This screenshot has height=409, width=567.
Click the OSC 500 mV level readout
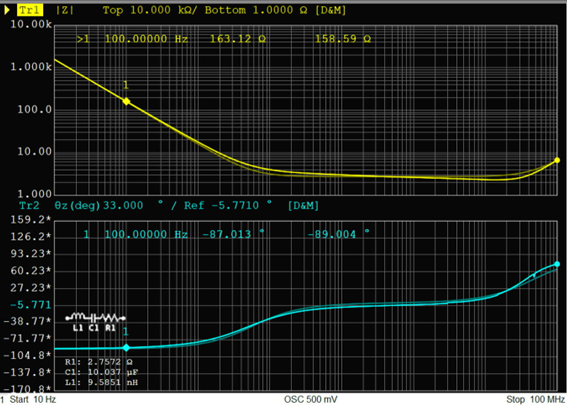click(311, 400)
